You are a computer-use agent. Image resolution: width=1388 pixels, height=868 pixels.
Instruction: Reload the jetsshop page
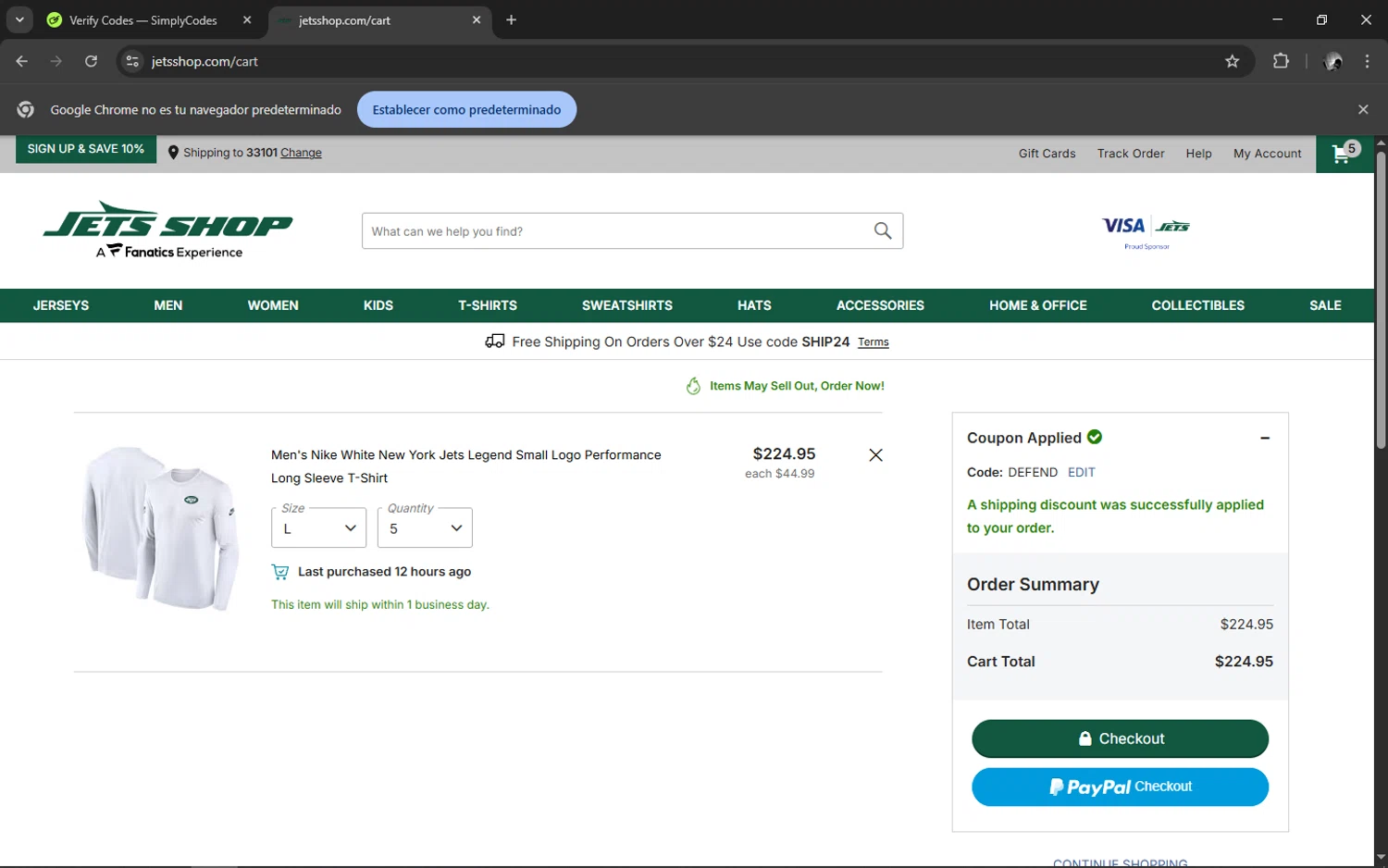point(91,62)
